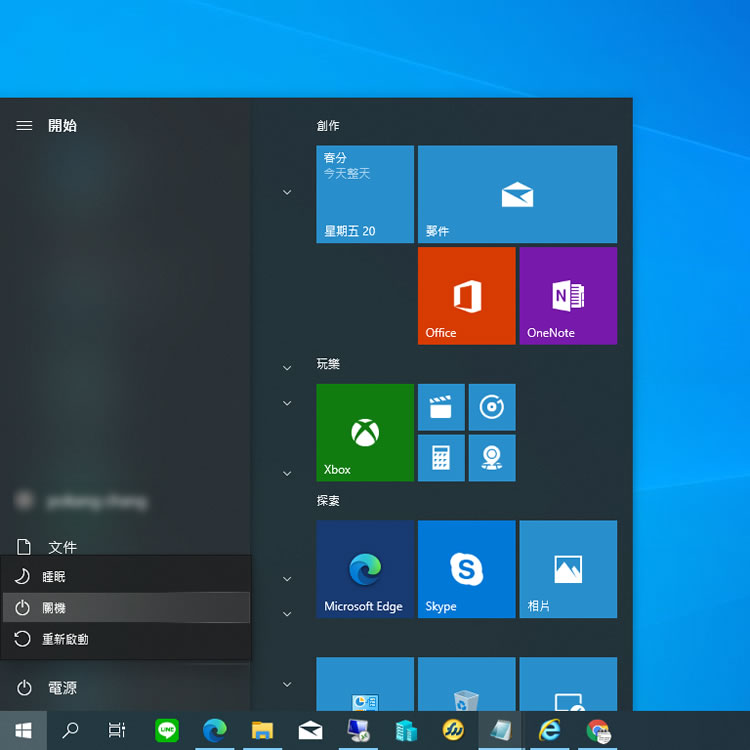Open LINE from the taskbar
The image size is (750, 750).
(x=167, y=730)
